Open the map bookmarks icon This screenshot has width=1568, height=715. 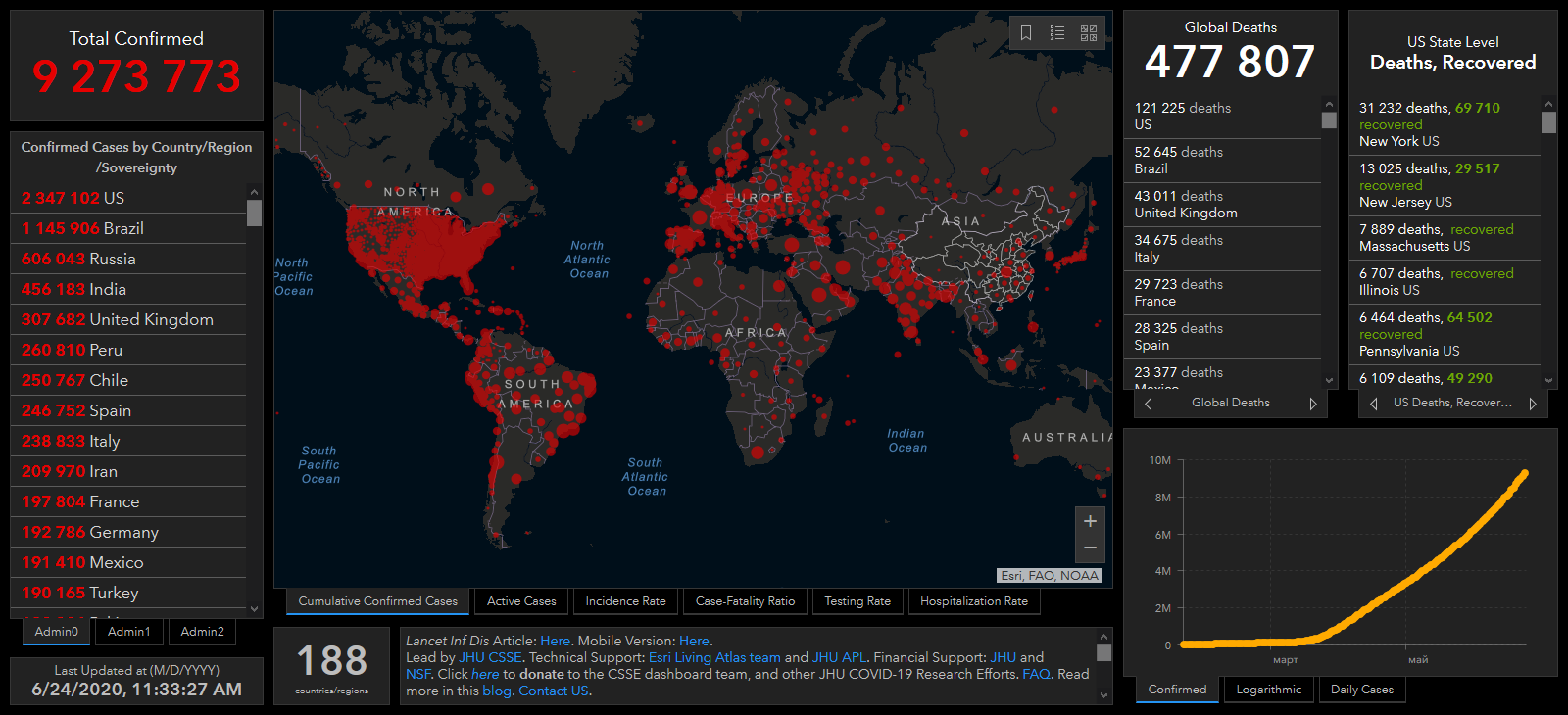pos(1026,33)
